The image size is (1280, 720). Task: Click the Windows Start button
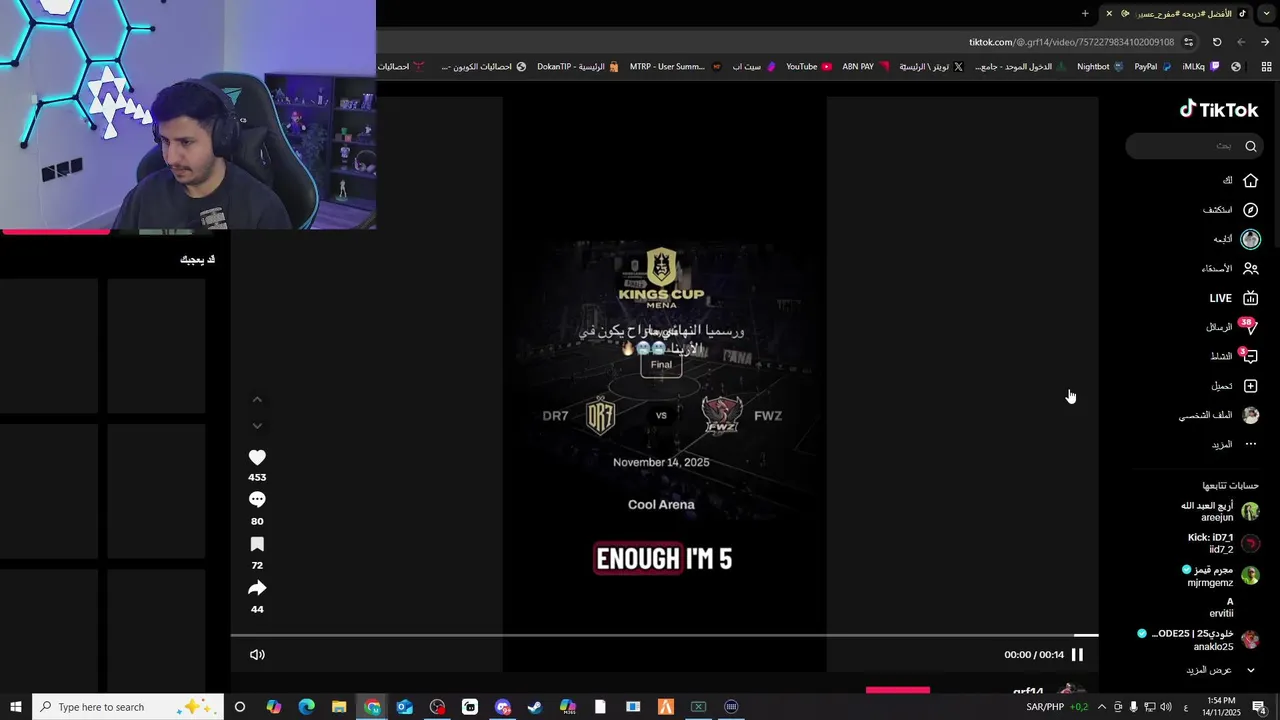15,707
